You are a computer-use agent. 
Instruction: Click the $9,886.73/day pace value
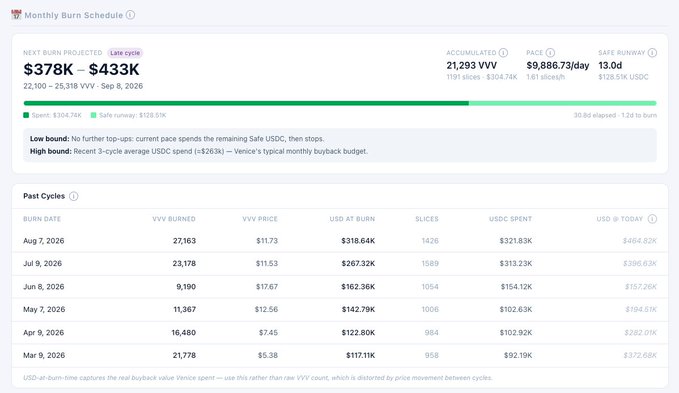click(x=558, y=65)
